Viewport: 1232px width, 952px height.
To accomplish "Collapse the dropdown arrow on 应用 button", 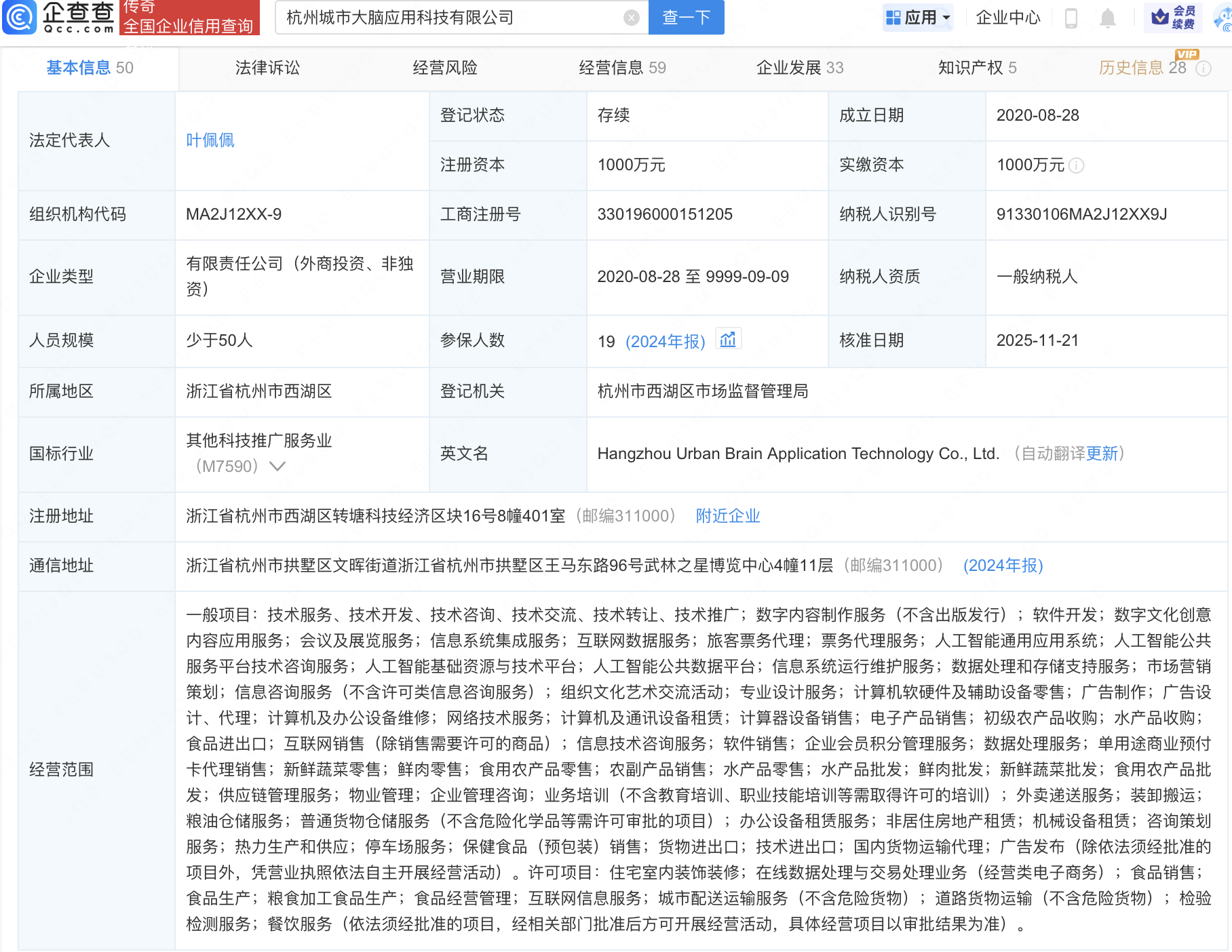I will (x=944, y=18).
